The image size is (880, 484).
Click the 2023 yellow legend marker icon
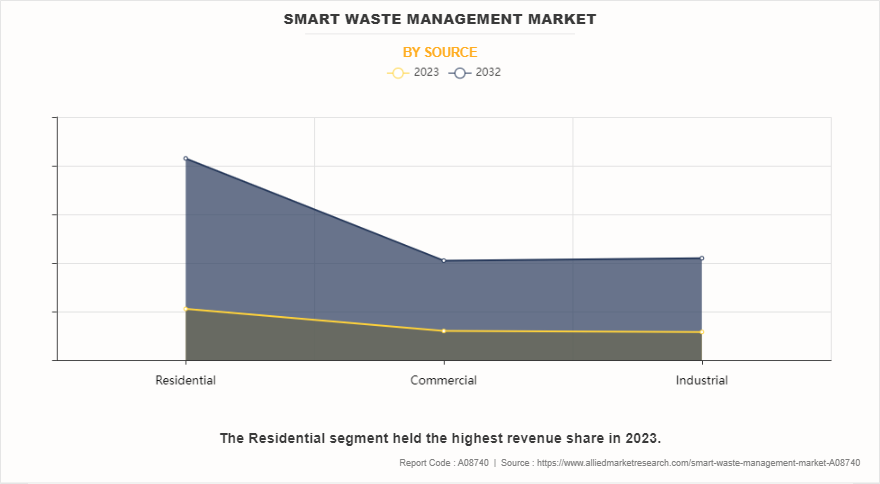coord(397,73)
